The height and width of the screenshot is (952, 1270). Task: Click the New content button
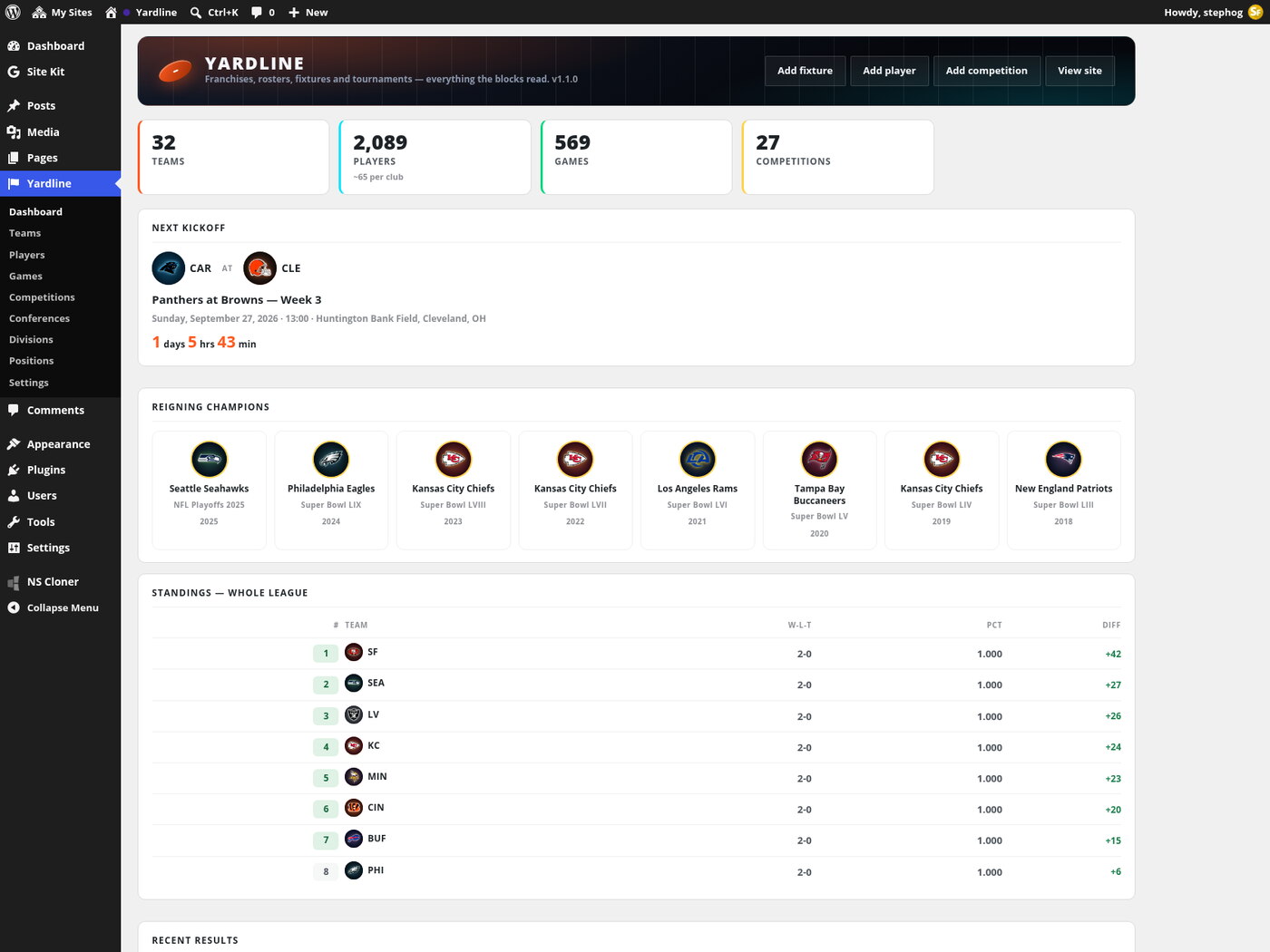[308, 12]
